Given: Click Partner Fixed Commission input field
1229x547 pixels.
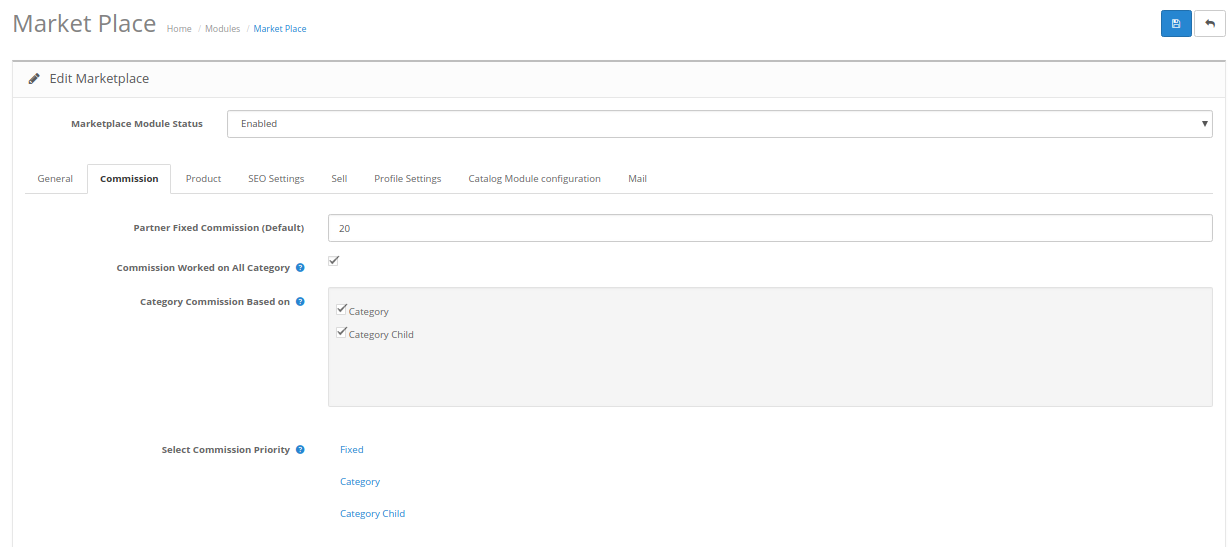Looking at the screenshot, I should pyautogui.click(x=769, y=228).
